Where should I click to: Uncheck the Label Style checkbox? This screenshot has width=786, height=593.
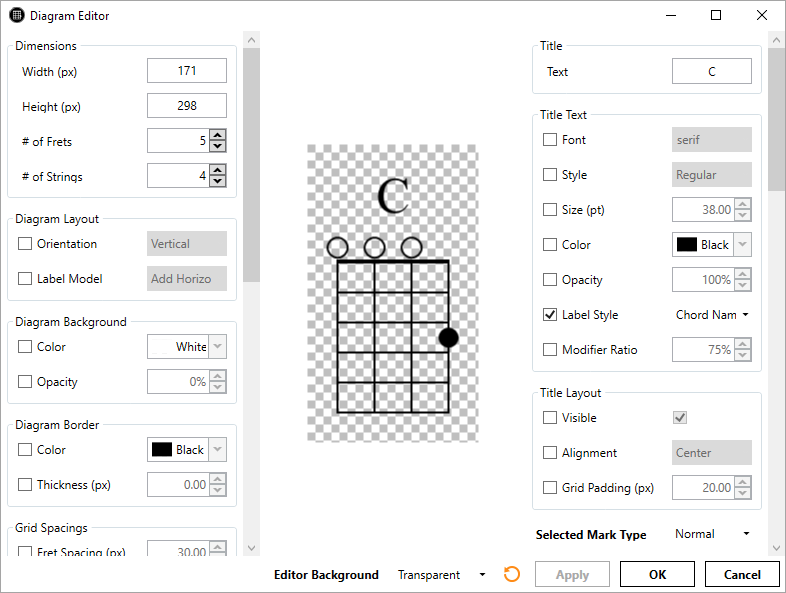(550, 315)
